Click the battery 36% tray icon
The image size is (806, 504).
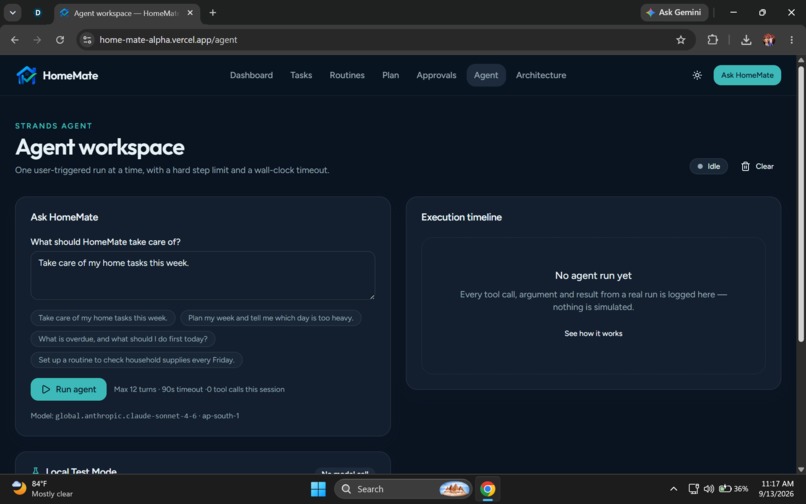(x=733, y=489)
